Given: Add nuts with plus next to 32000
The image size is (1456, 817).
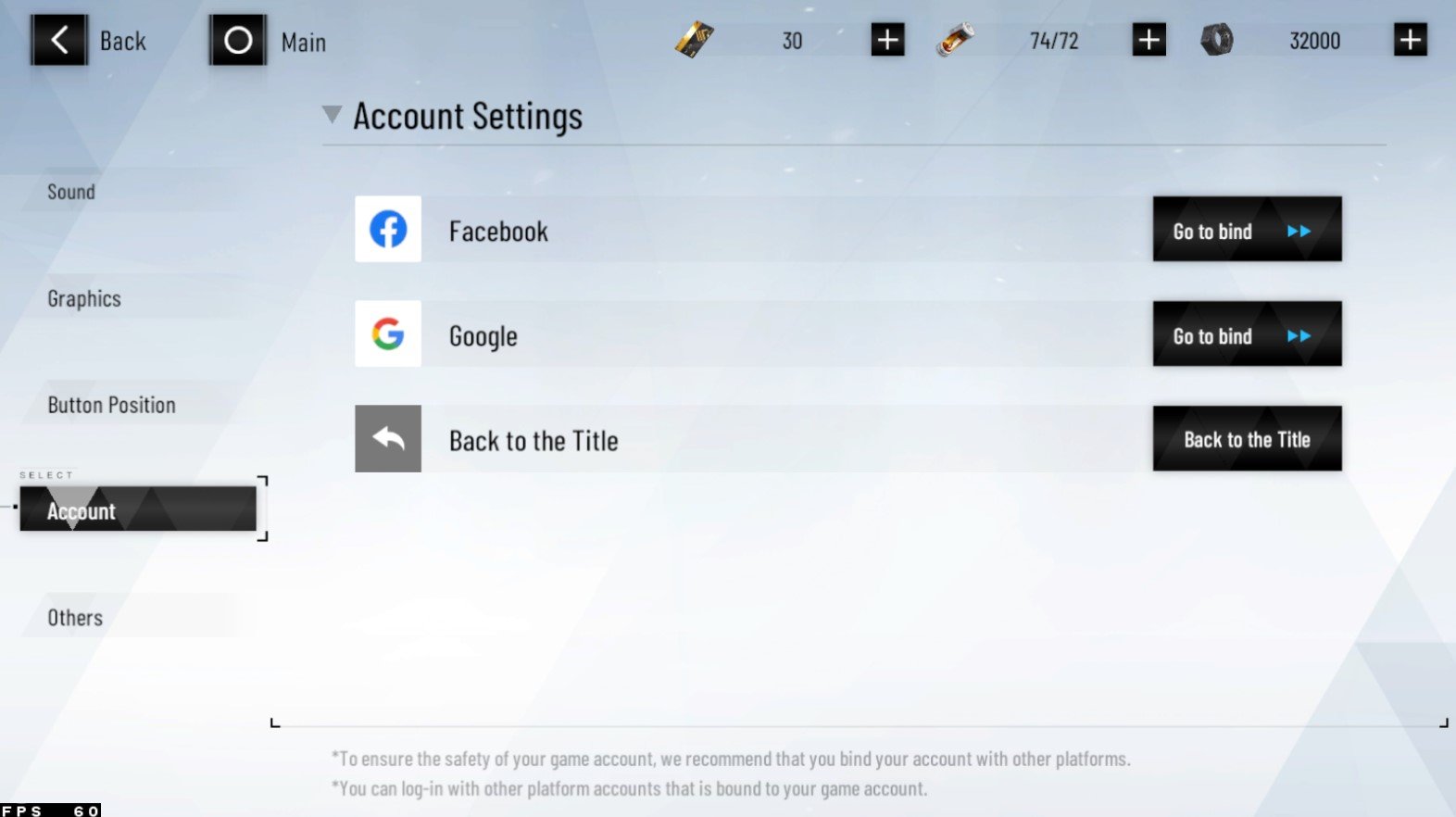Looking at the screenshot, I should 1410,40.
